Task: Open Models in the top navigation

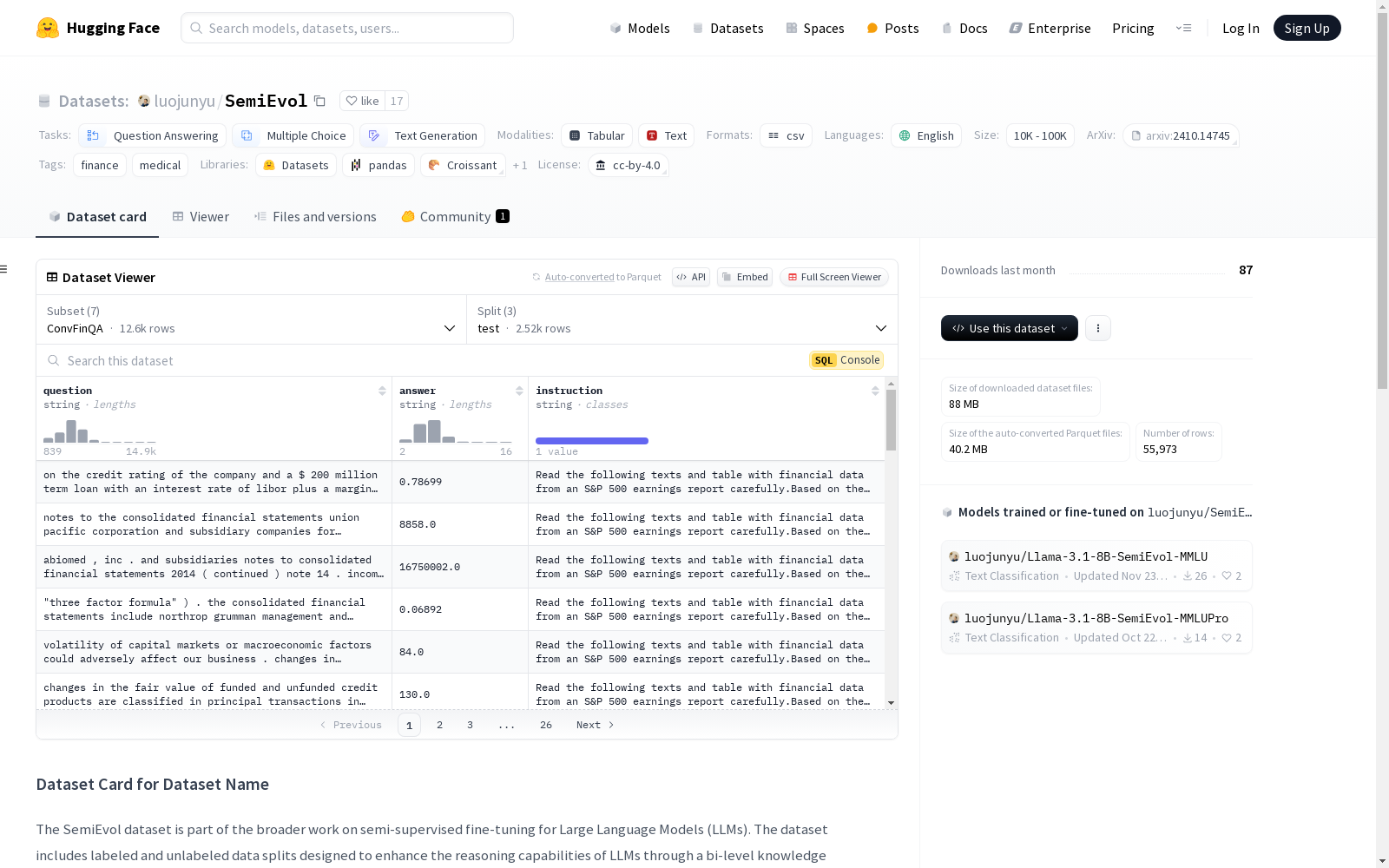Action: tap(640, 28)
